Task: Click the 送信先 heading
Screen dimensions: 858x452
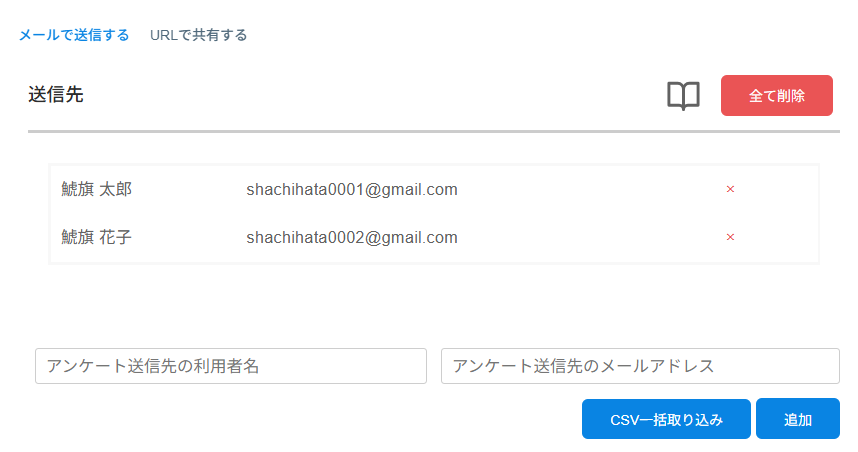Action: [56, 95]
